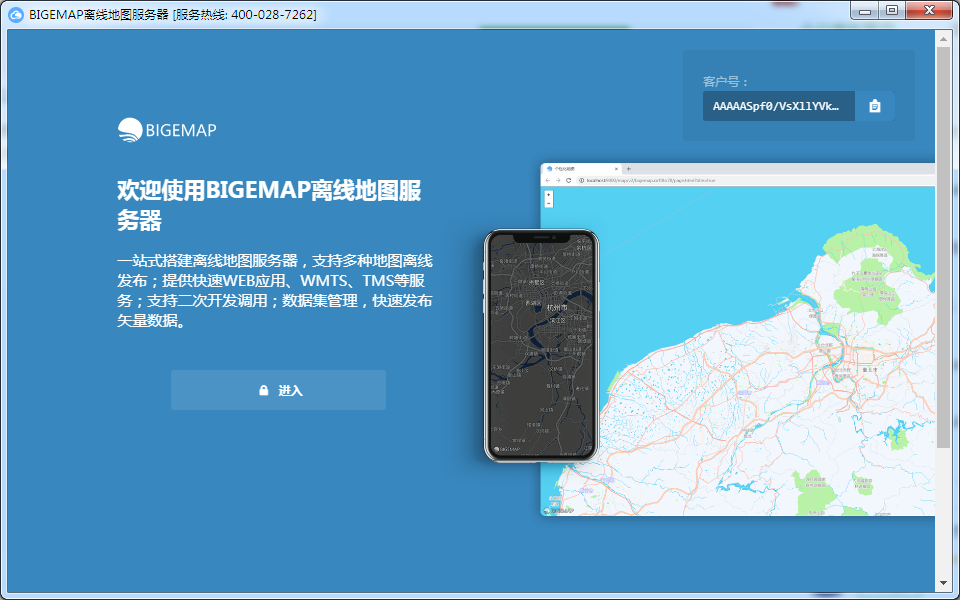The height and width of the screenshot is (600, 960).
Task: Click the phone map preview image
Action: (x=541, y=345)
